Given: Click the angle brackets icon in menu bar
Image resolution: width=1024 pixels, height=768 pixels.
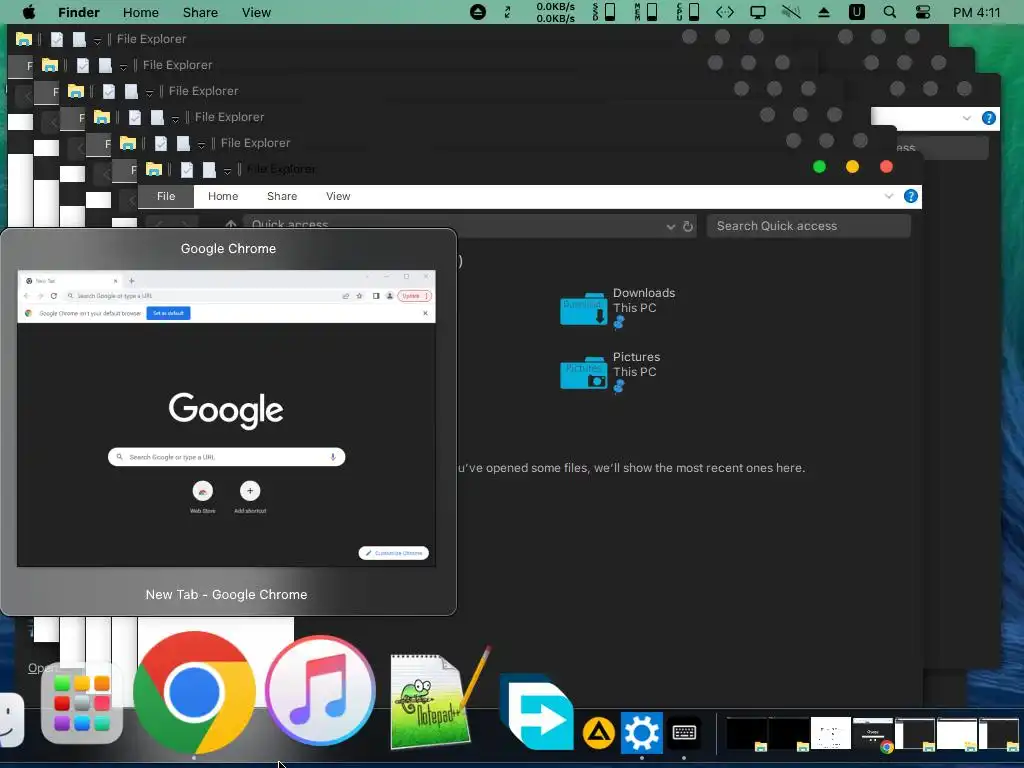Looking at the screenshot, I should point(725,12).
